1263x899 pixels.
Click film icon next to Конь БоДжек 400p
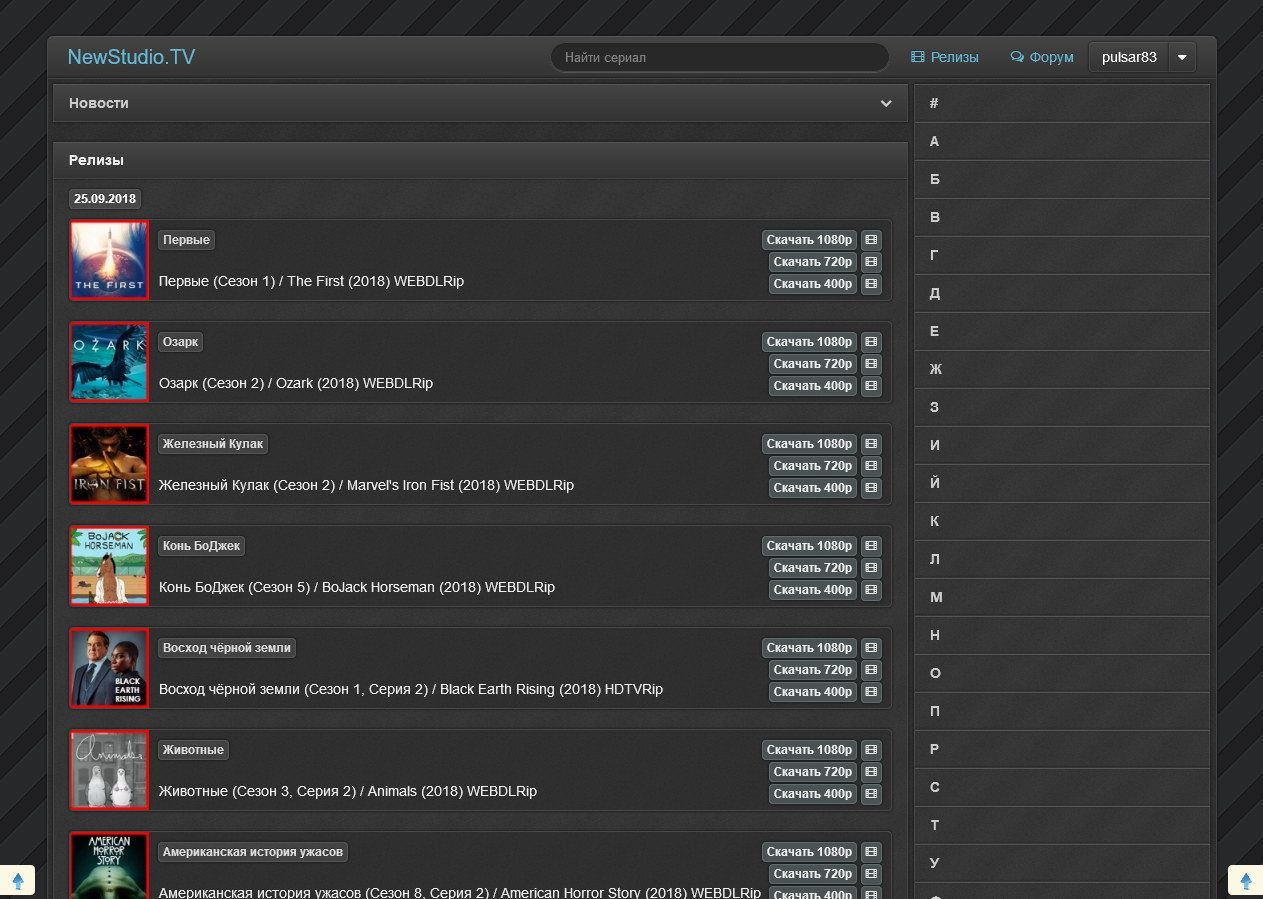pos(871,590)
